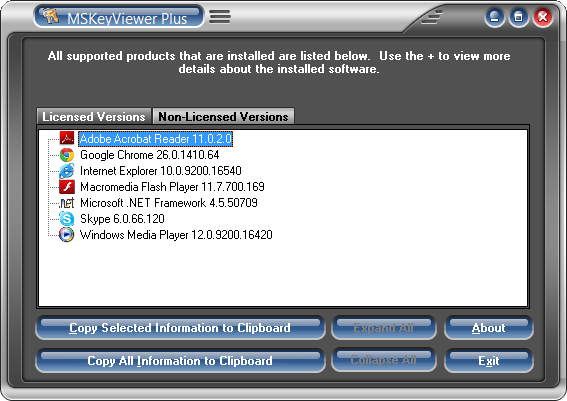Click the Exit button
This screenshot has width=567, height=401.
489,361
